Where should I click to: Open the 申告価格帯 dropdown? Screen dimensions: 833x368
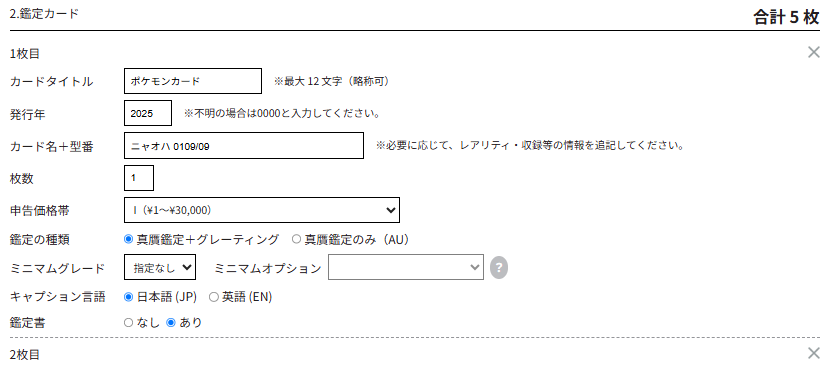(262, 210)
